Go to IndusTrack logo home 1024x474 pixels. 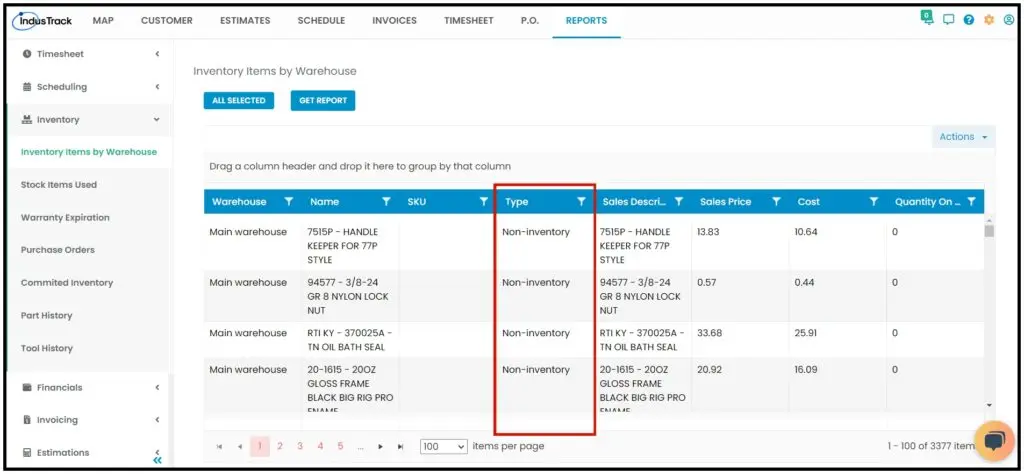pyautogui.click(x=42, y=20)
